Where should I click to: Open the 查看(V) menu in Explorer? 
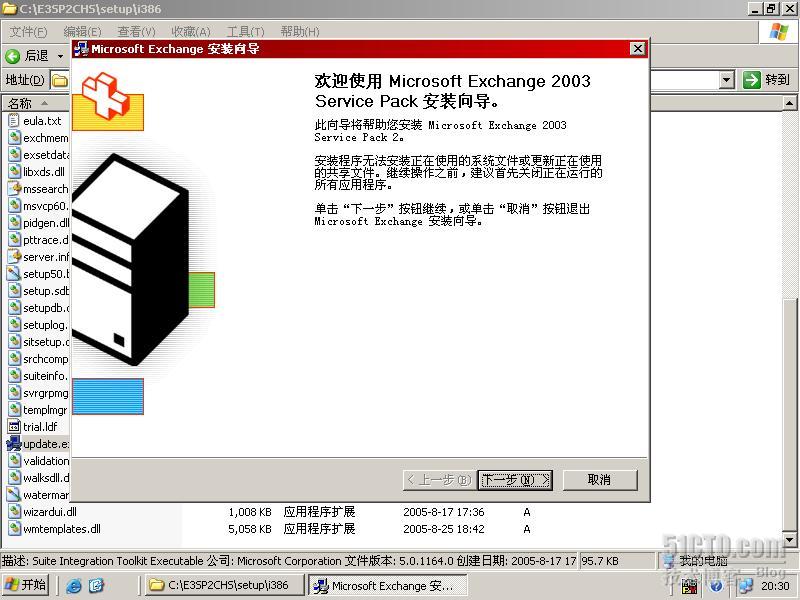coord(136,32)
